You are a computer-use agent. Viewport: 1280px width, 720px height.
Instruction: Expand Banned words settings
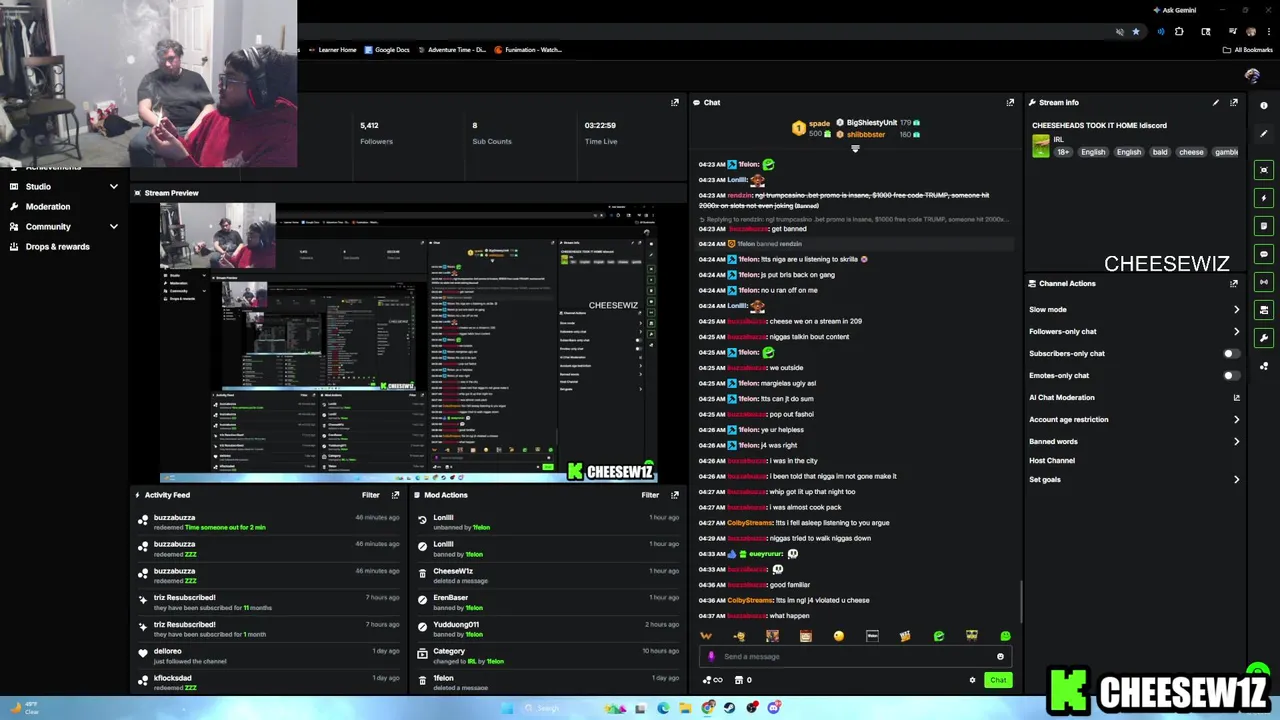pyautogui.click(x=1236, y=442)
